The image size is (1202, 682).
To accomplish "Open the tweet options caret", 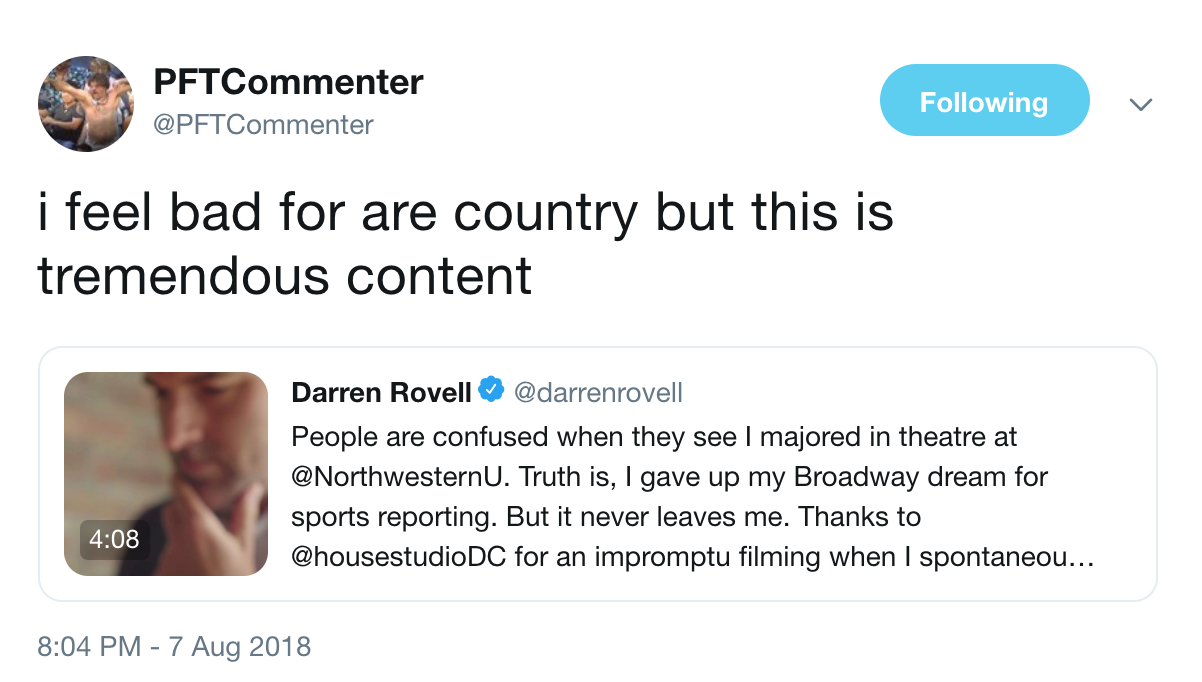I will click(x=1140, y=103).
